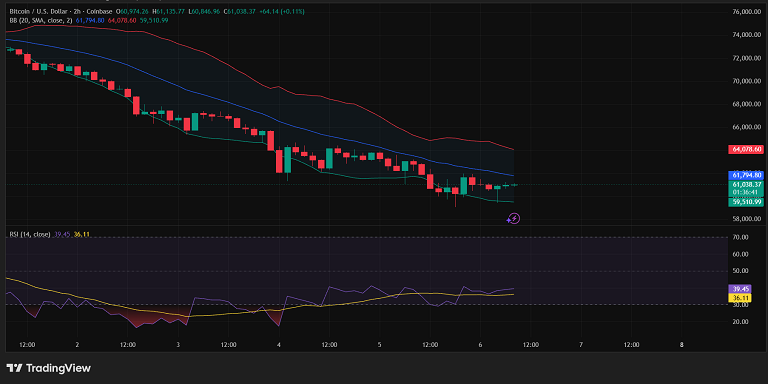Image resolution: width=768 pixels, height=384 pixels.
Task: Click the 20.00 RSI axis label
Action: pyautogui.click(x=740, y=322)
